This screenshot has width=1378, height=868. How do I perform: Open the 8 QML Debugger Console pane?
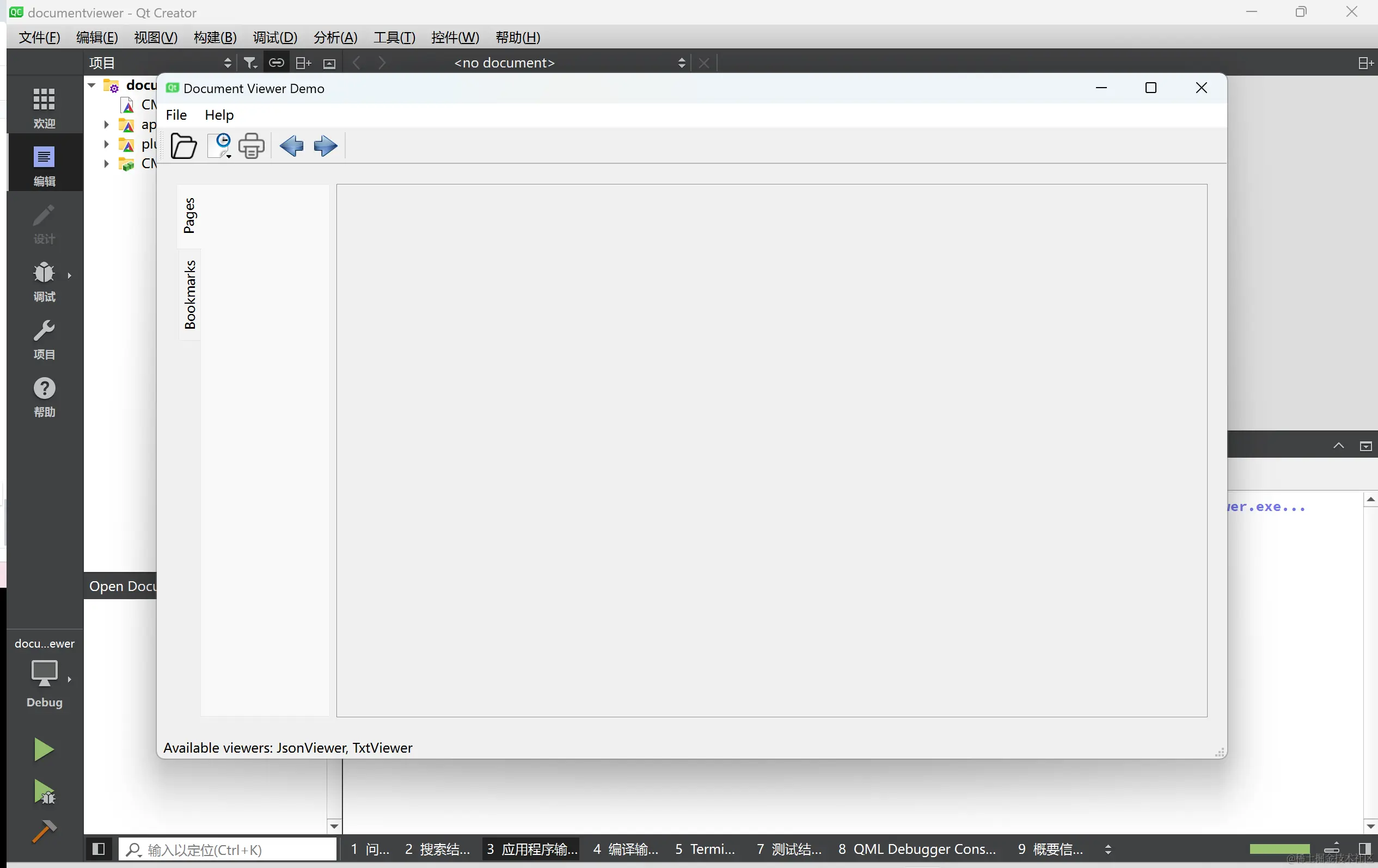917,849
